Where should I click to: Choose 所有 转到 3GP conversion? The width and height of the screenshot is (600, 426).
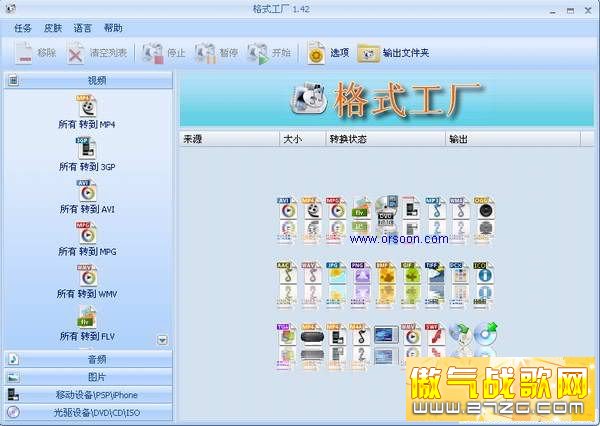click(x=87, y=154)
